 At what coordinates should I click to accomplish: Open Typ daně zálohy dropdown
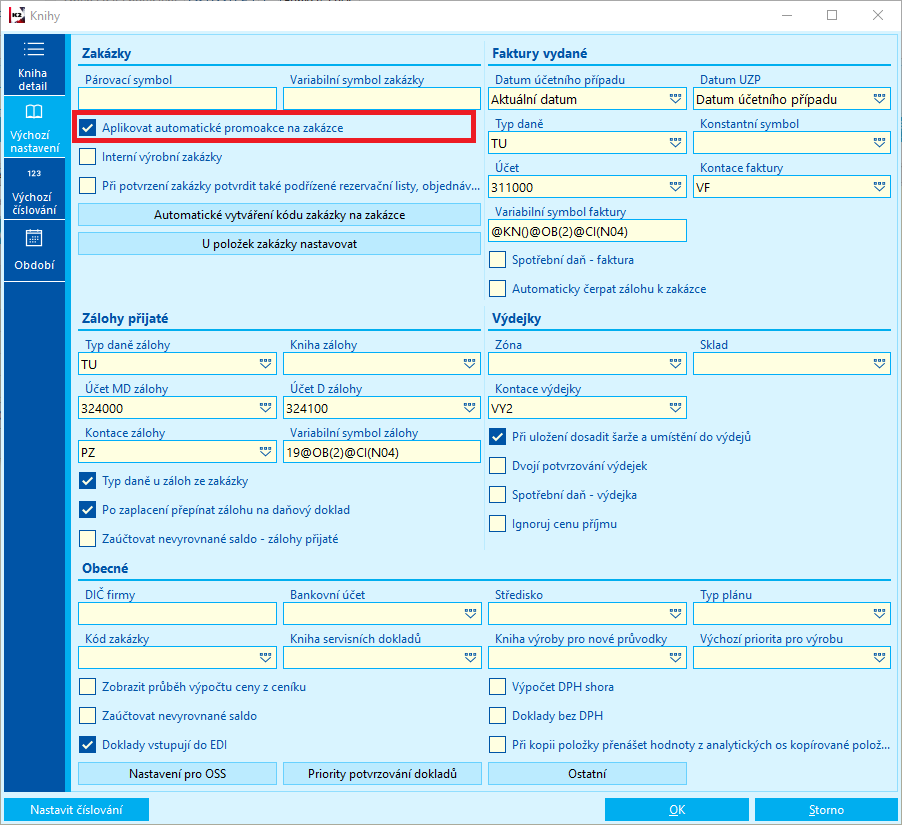coord(265,364)
